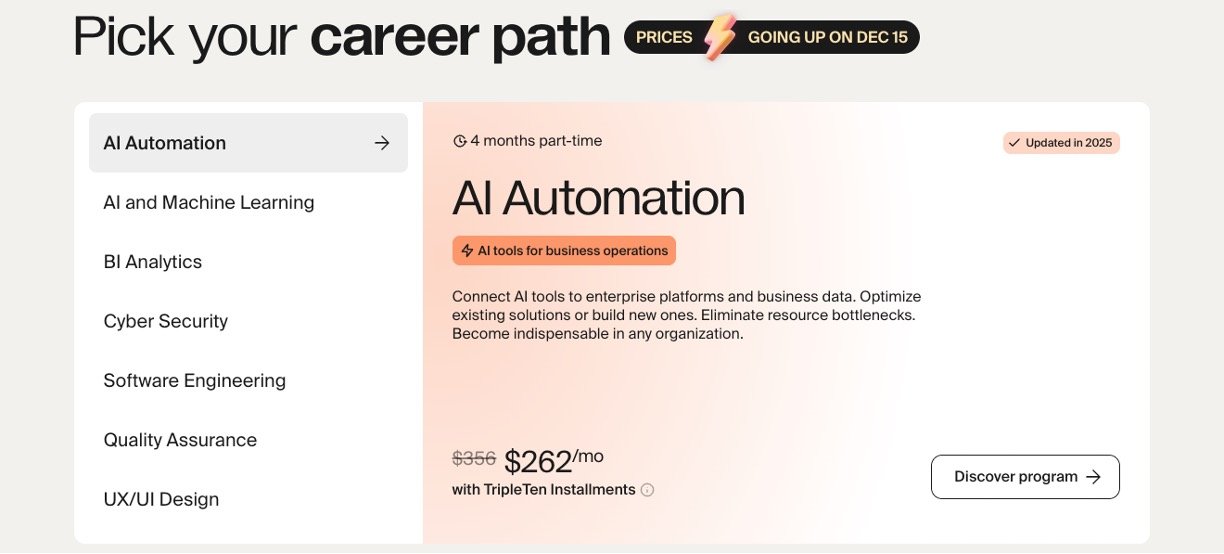
Task: Click the bolt icon in AI tools badge
Action: (x=467, y=251)
